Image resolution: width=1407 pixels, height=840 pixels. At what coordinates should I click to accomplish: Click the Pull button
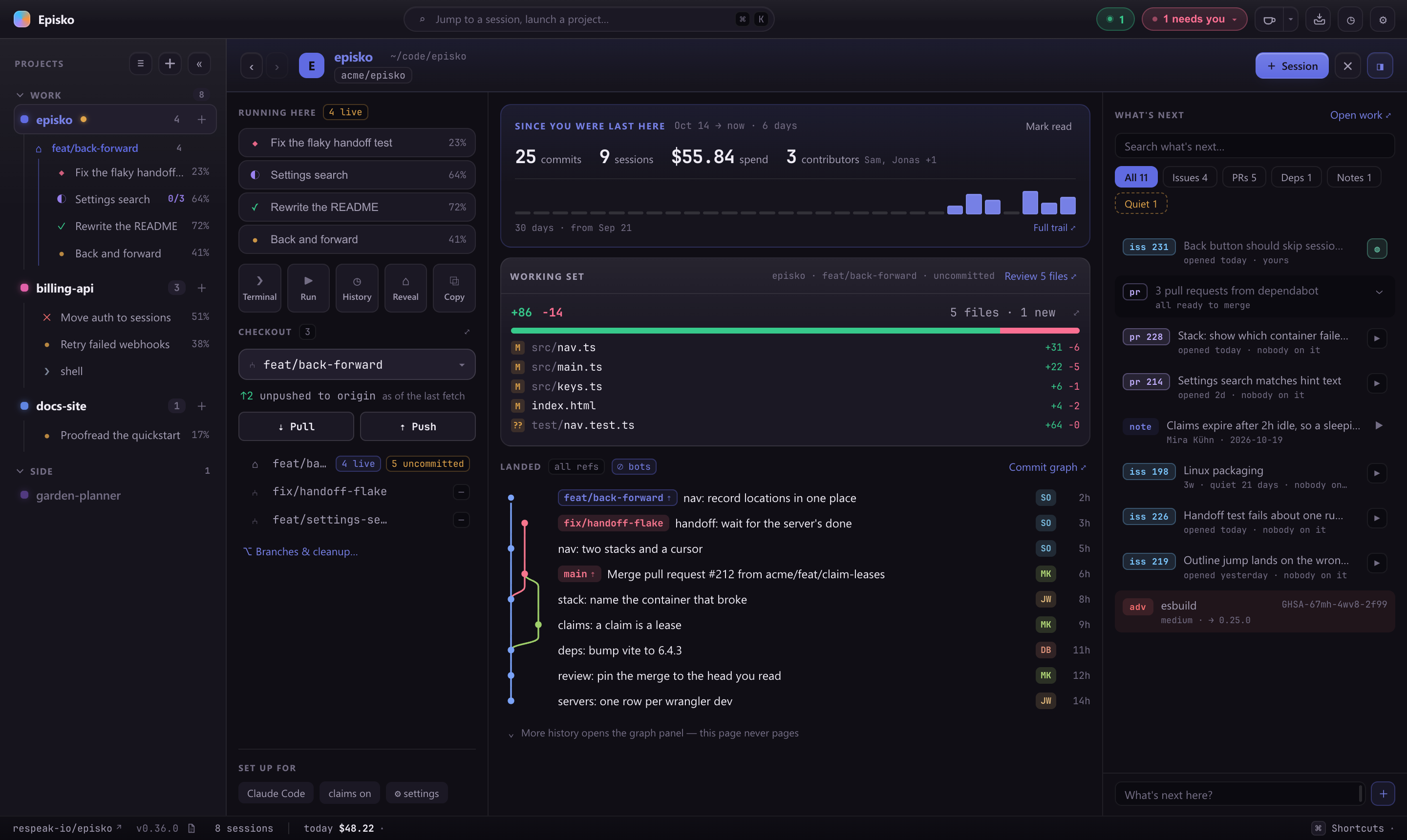pyautogui.click(x=296, y=426)
